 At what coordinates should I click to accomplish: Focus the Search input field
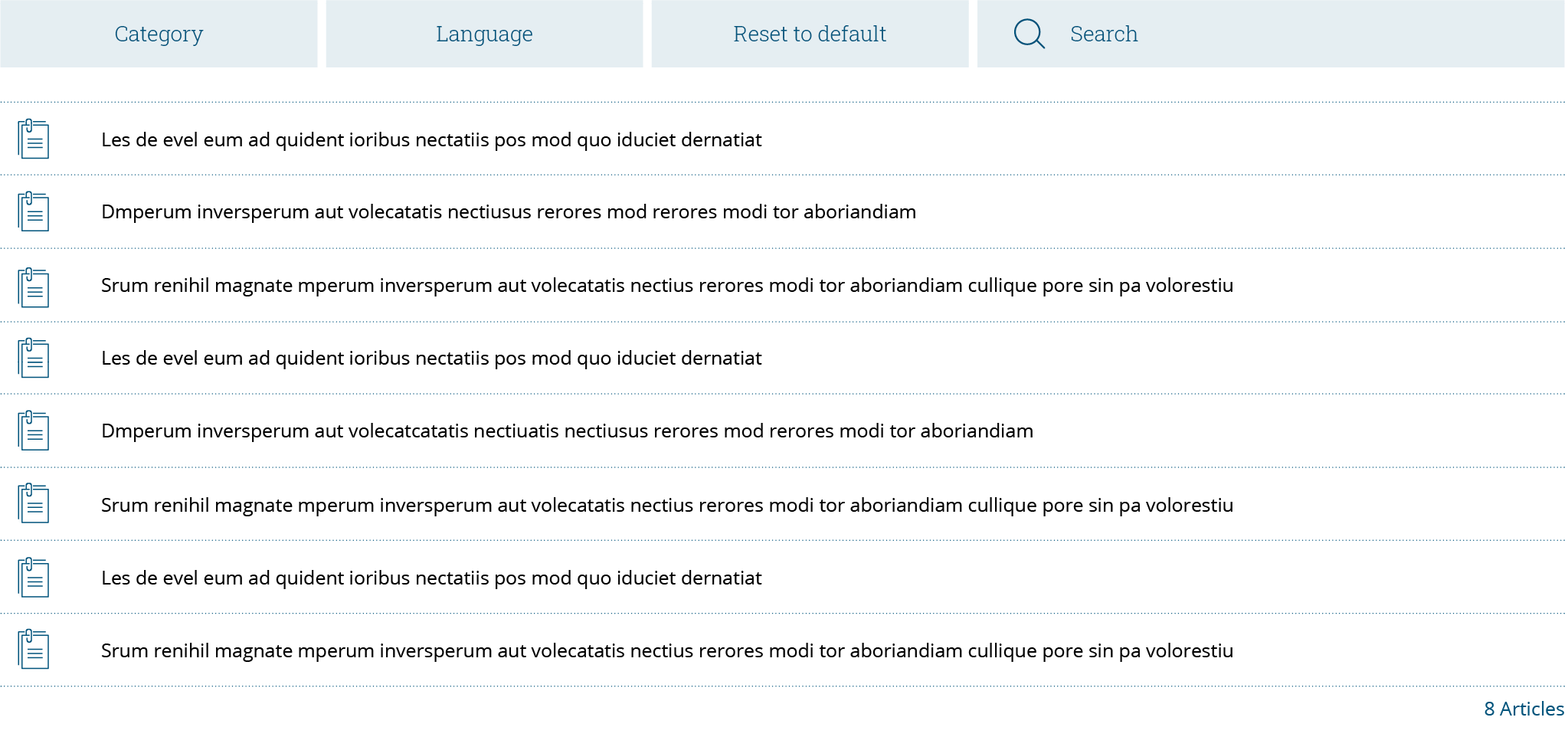click(1302, 34)
